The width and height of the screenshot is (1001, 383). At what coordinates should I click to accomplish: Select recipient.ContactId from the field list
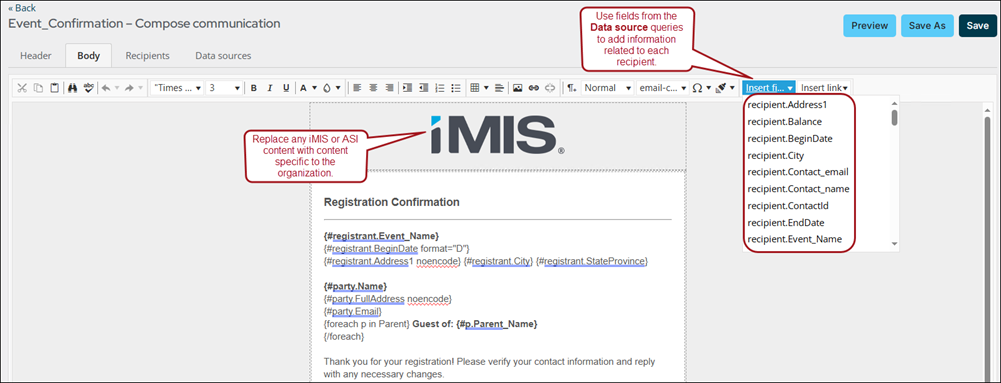click(x=788, y=206)
